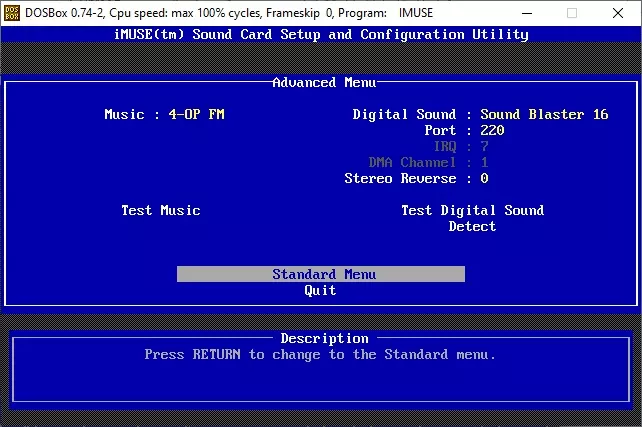This screenshot has width=642, height=427.
Task: Switch to the Standard Menu
Action: (321, 274)
